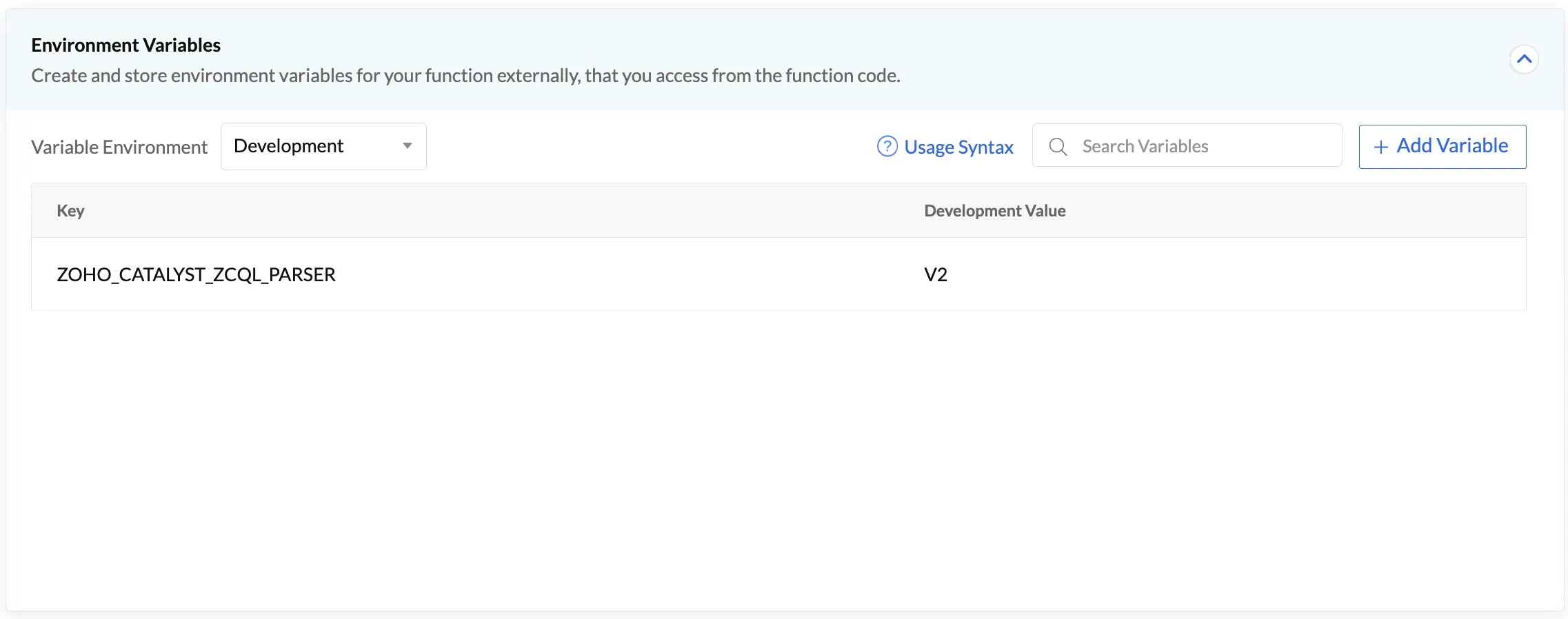The image size is (1568, 619).
Task: Open the Development environment dropdown
Action: click(x=323, y=146)
